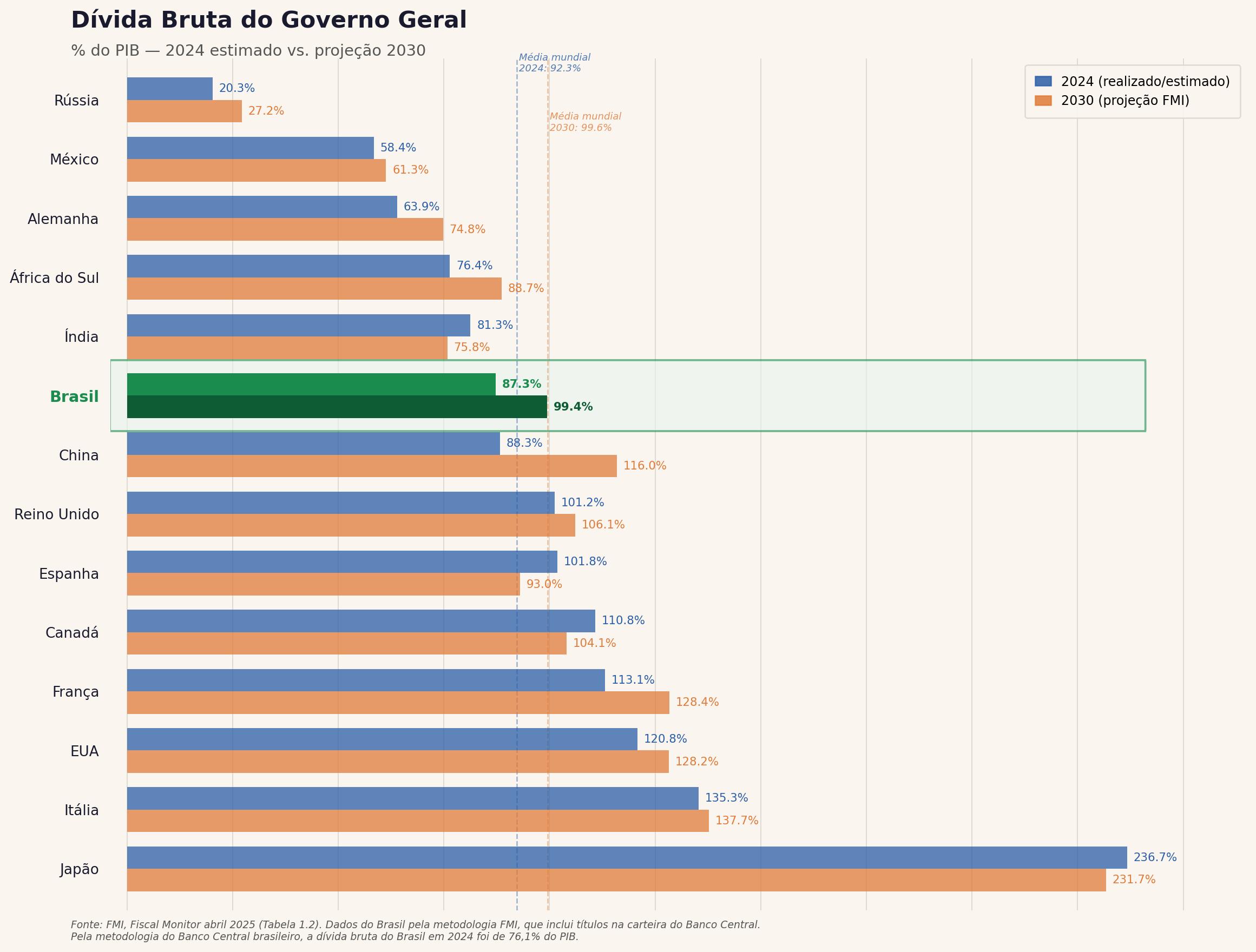Click the China 116.0% orange bar
This screenshot has width=1256, height=952.
tap(371, 466)
